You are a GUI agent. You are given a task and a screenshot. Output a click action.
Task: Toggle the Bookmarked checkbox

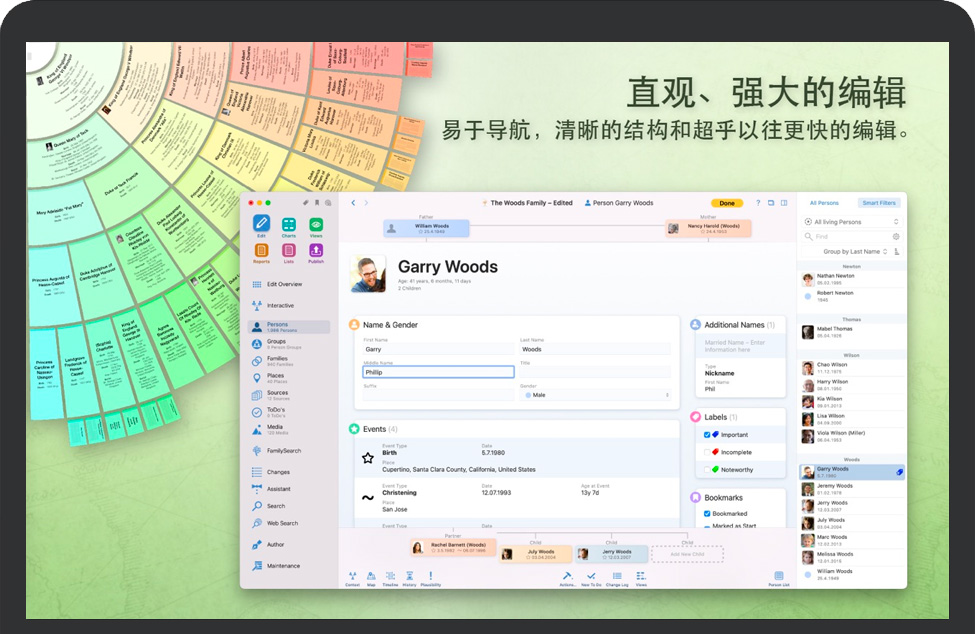tap(707, 514)
